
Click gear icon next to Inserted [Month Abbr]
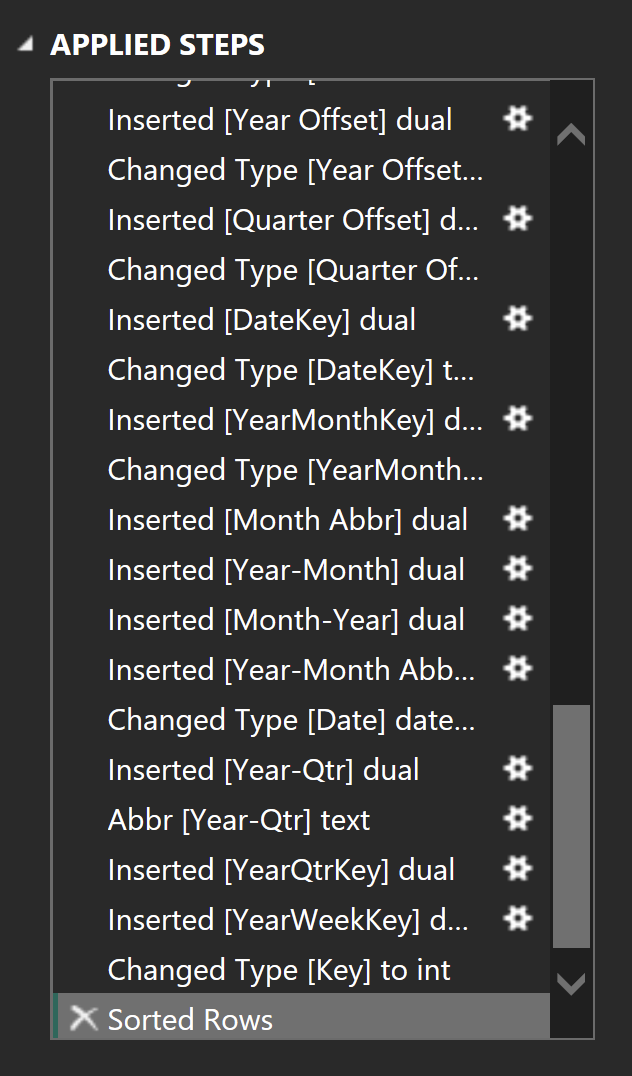(x=517, y=519)
